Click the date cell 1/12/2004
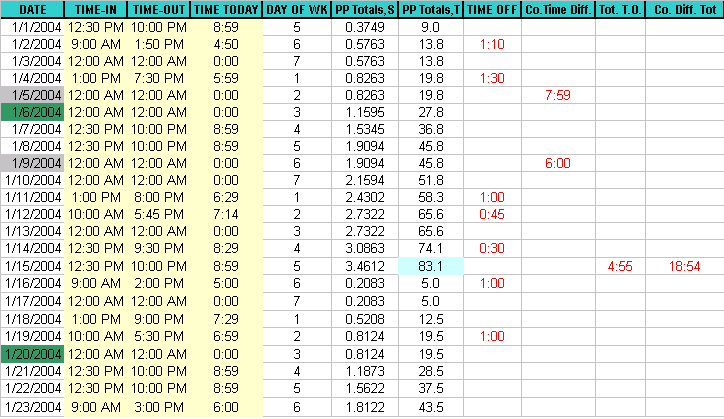 (32, 214)
